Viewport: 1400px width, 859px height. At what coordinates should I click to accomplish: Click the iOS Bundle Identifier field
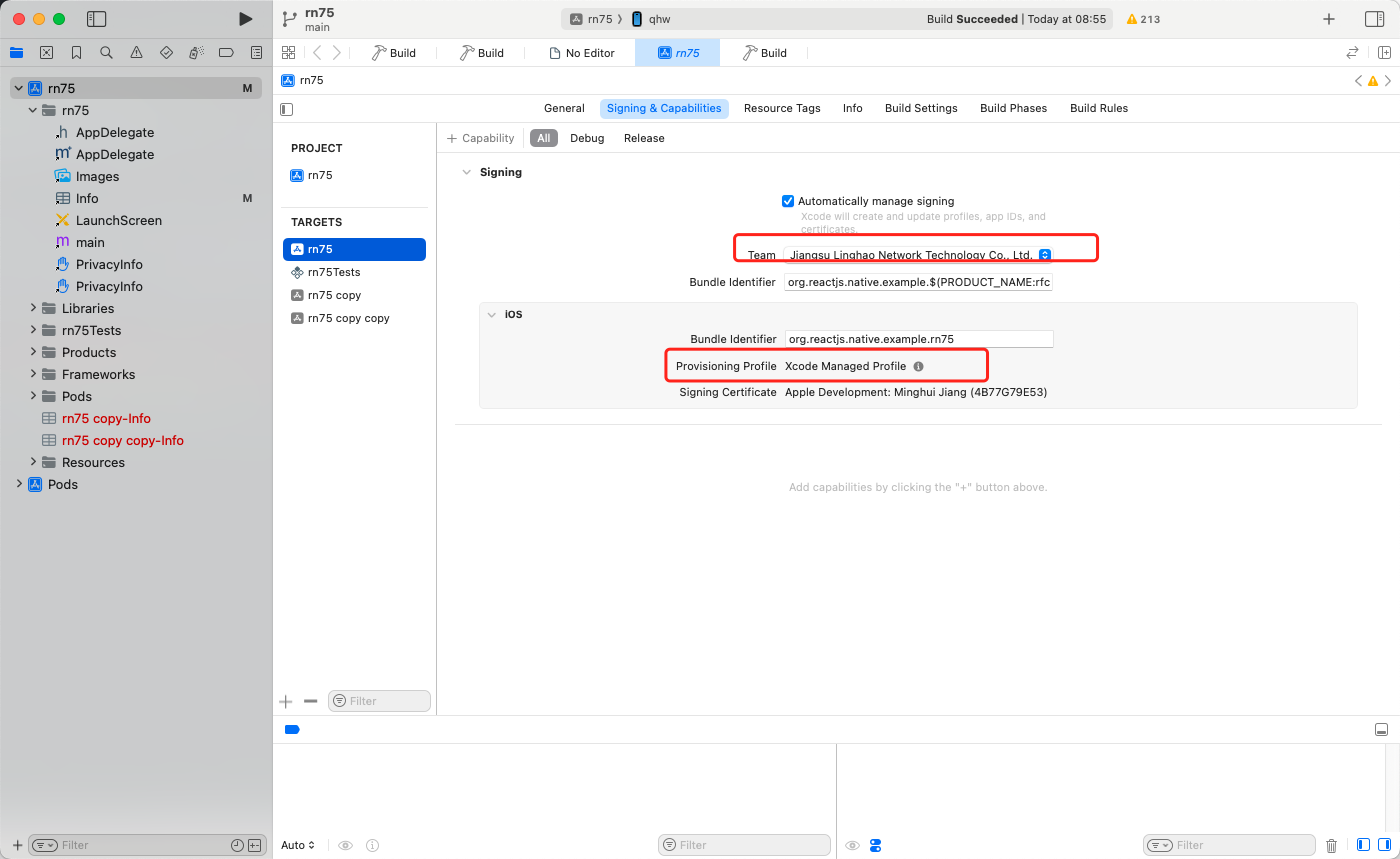tap(918, 339)
